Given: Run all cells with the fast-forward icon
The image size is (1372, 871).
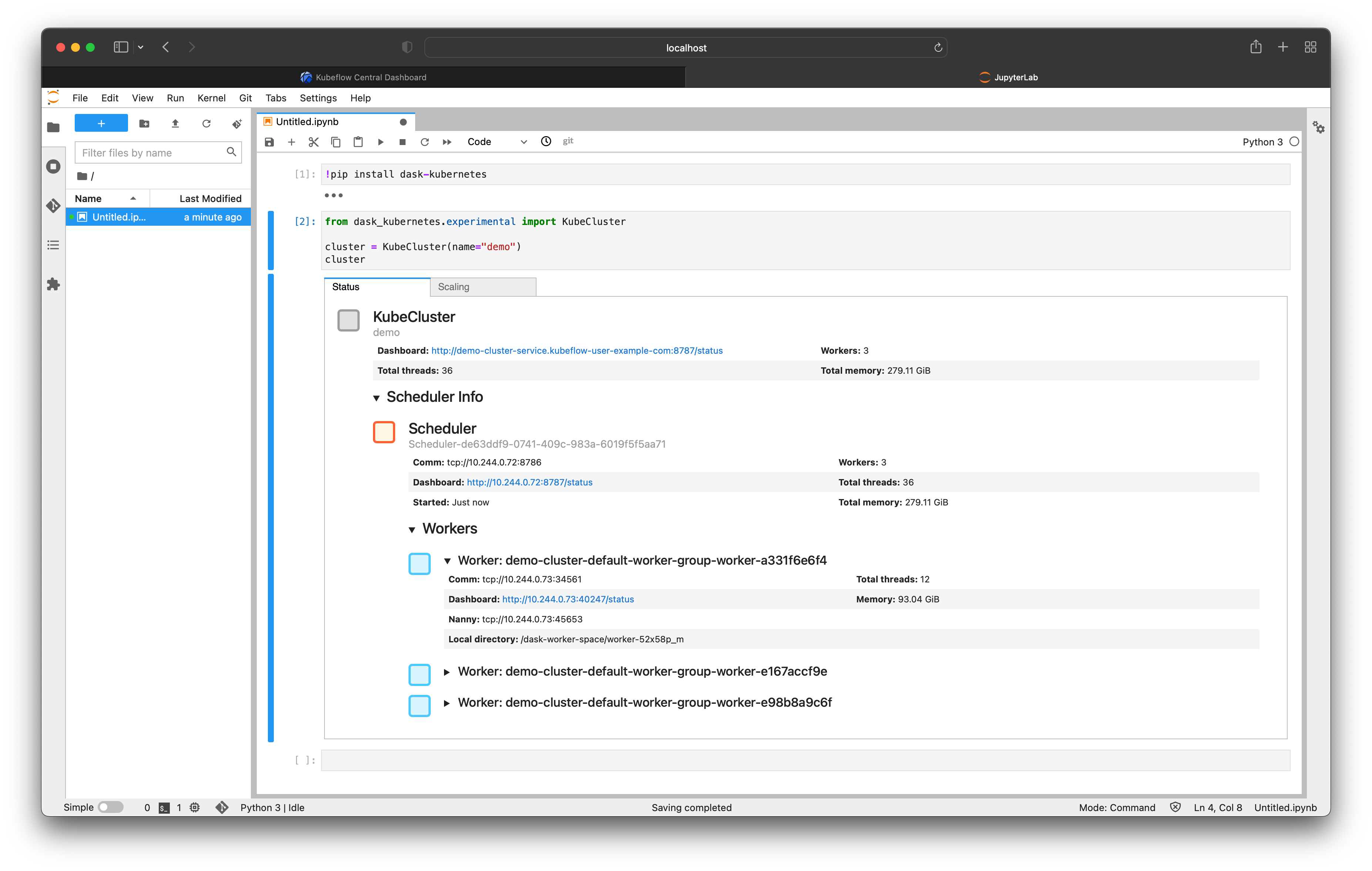Looking at the screenshot, I should [x=447, y=142].
